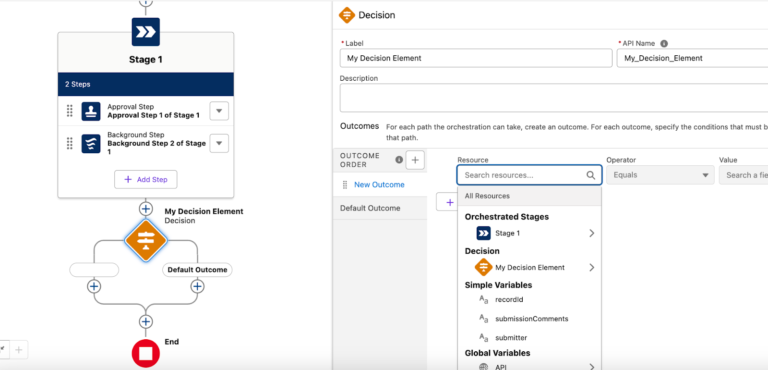Expand the API global variable chevron
The width and height of the screenshot is (768, 370).
pyautogui.click(x=592, y=367)
